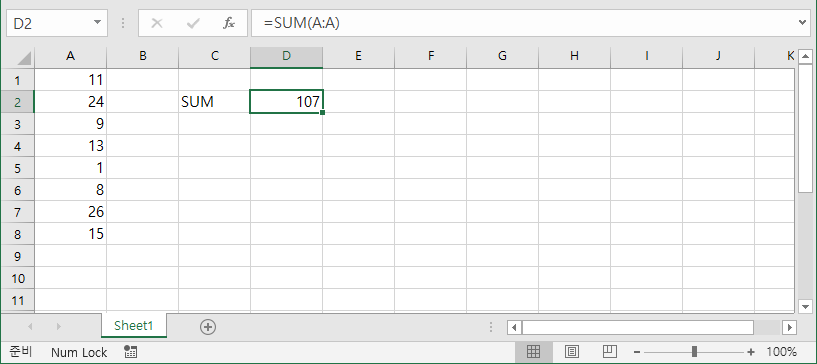Select cell A1 containing 11
This screenshot has height=364, width=817.
(70, 80)
